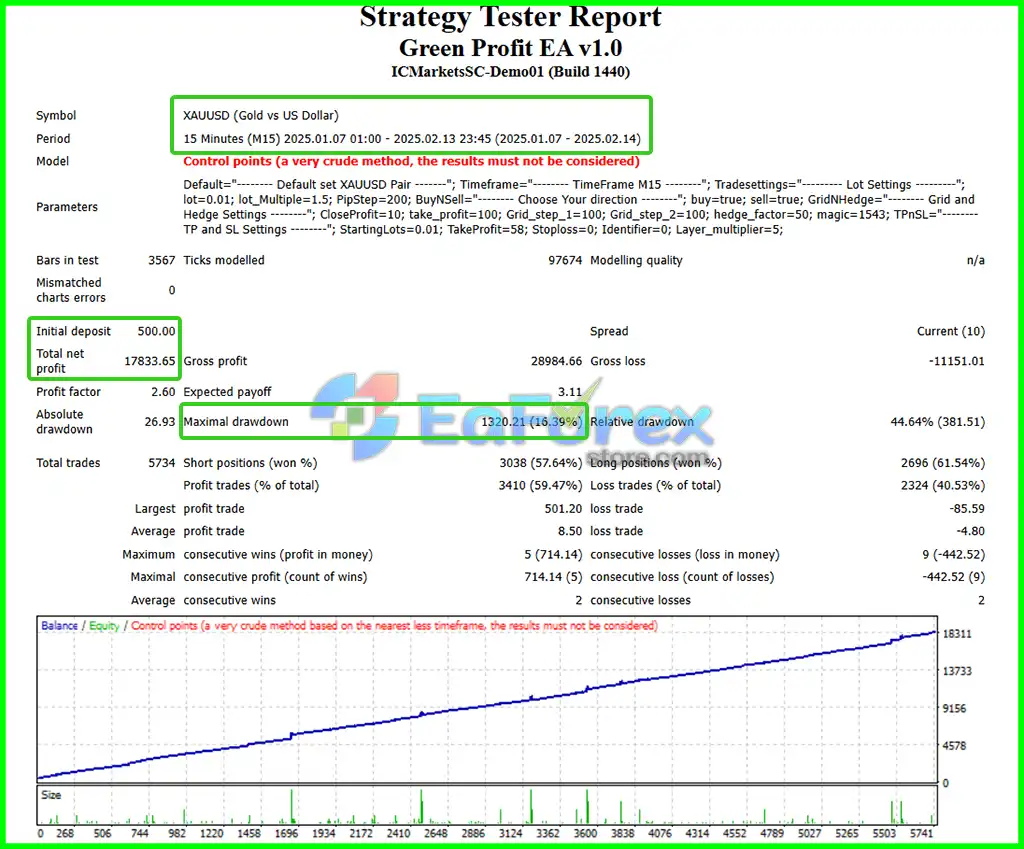Click Average loss trade value '-4.80'

(x=970, y=532)
